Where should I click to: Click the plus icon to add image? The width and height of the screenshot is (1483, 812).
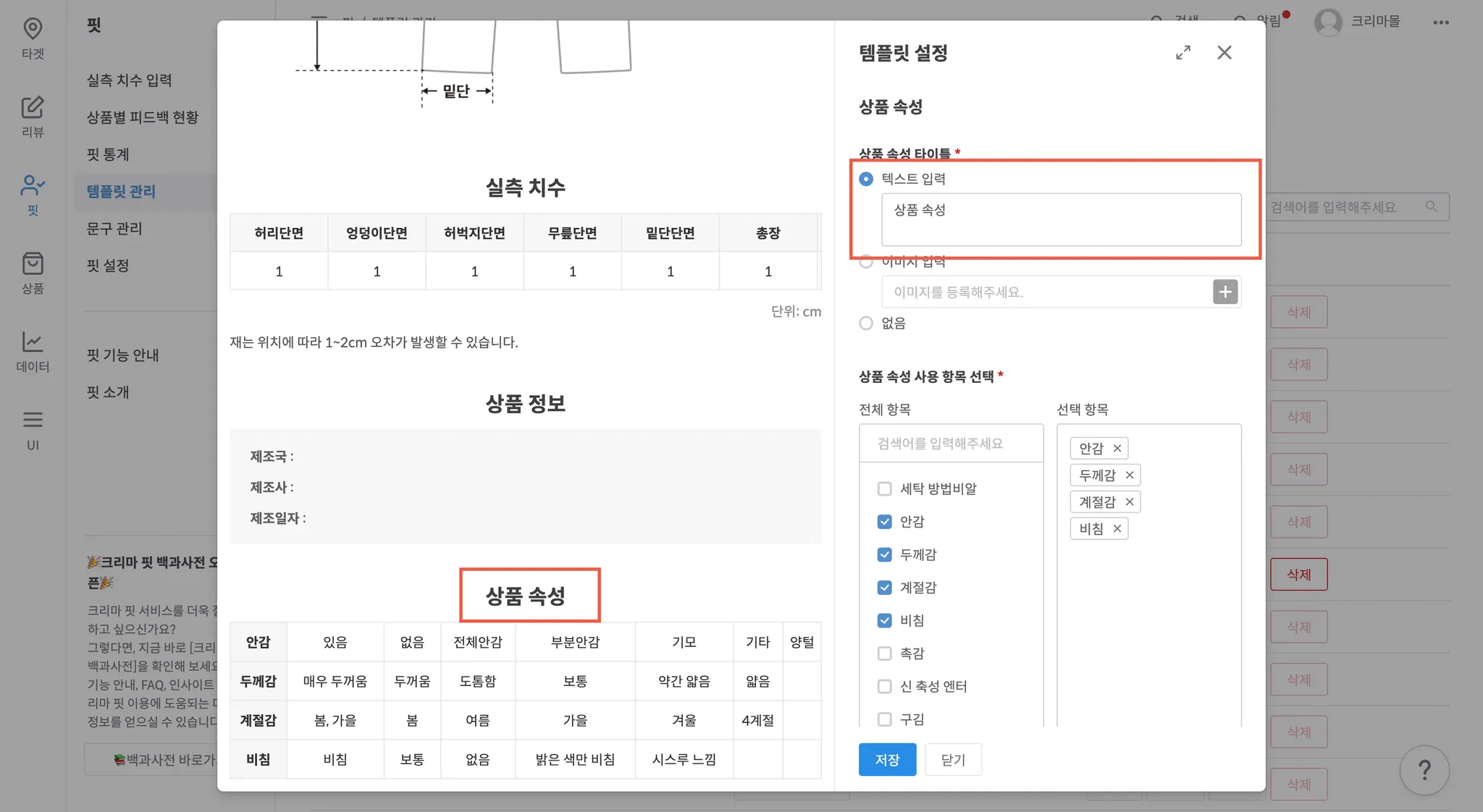click(1225, 292)
